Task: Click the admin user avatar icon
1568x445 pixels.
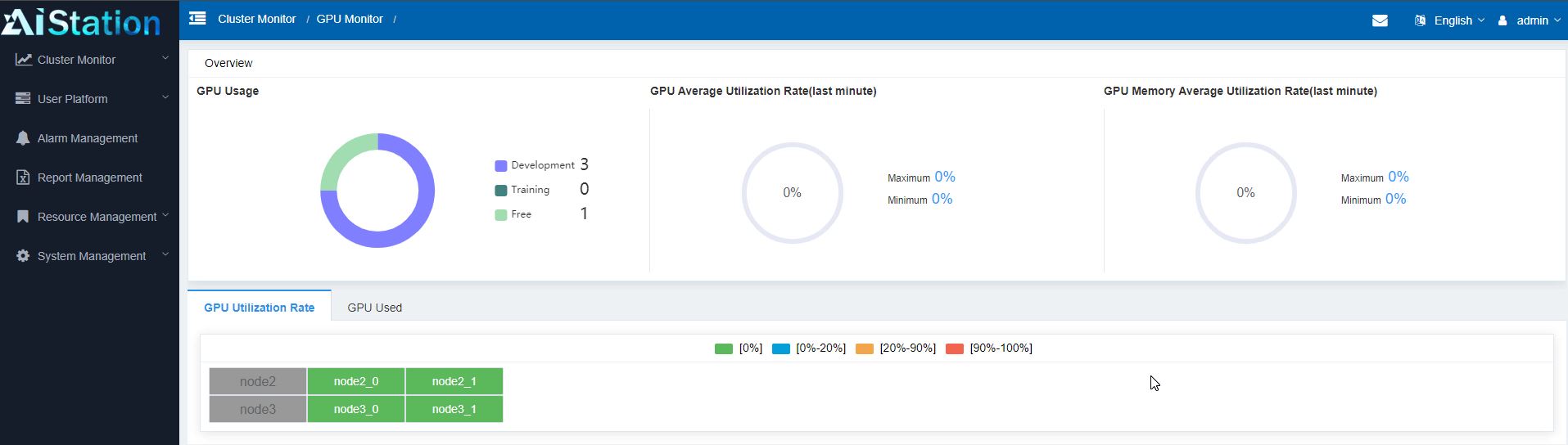Action: [x=1502, y=20]
